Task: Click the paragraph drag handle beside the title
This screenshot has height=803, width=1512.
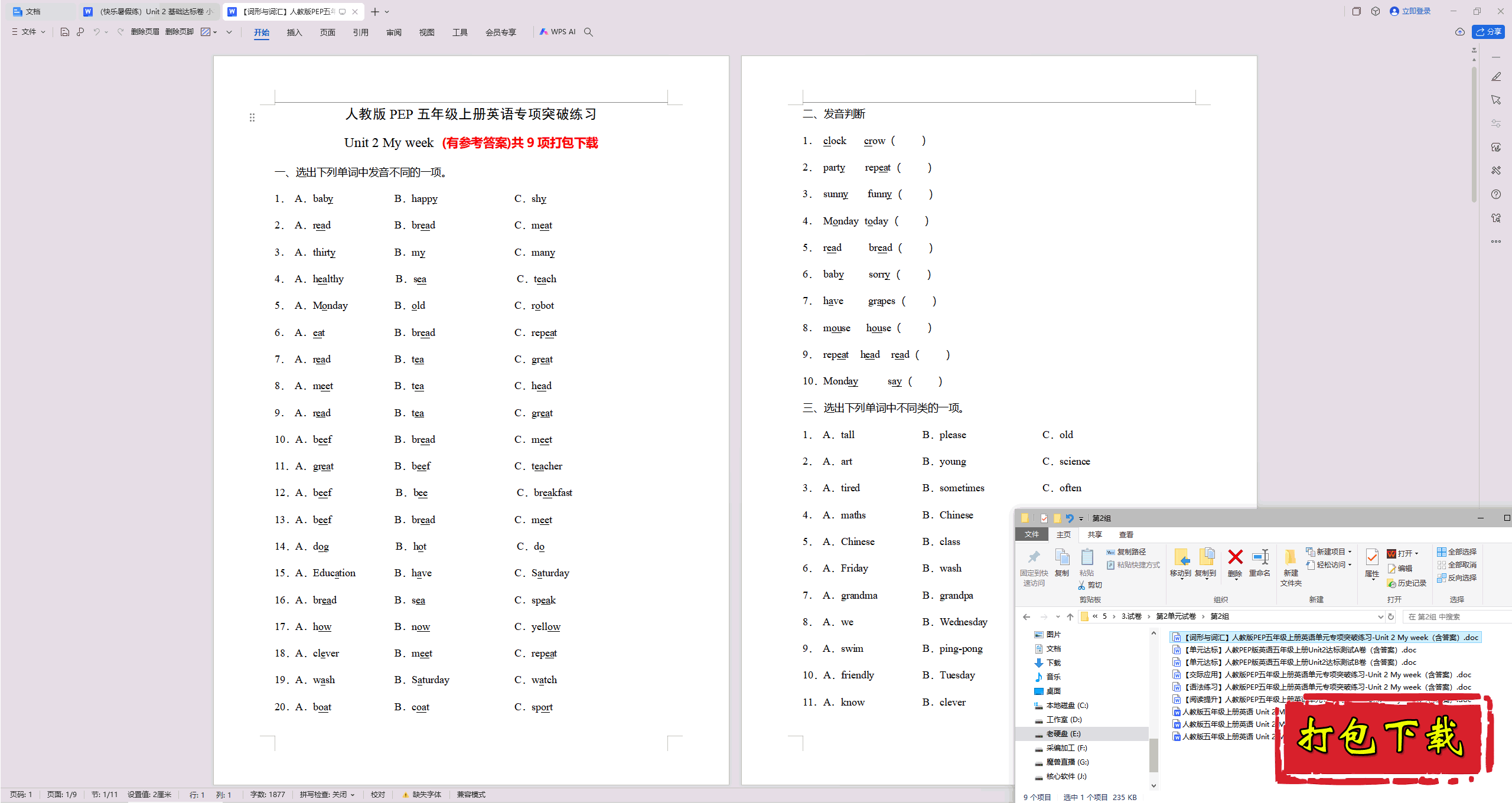Action: [252, 117]
